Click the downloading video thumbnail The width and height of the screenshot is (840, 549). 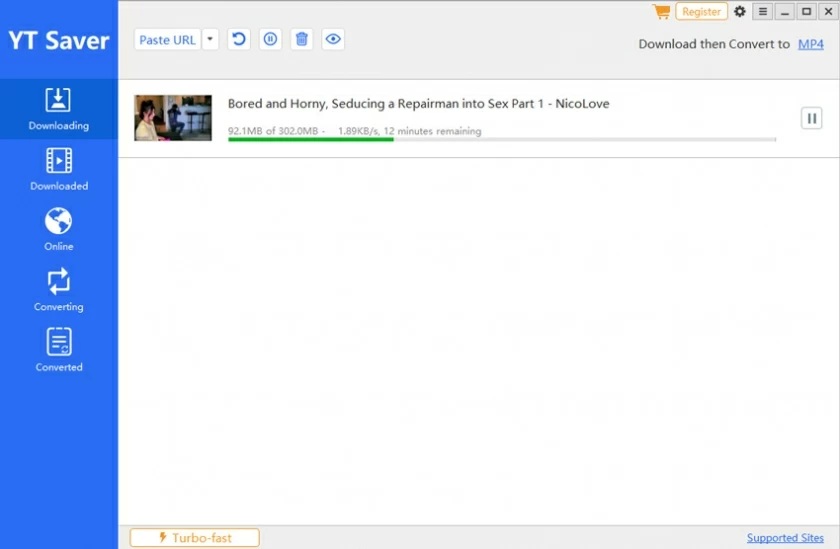[173, 118]
